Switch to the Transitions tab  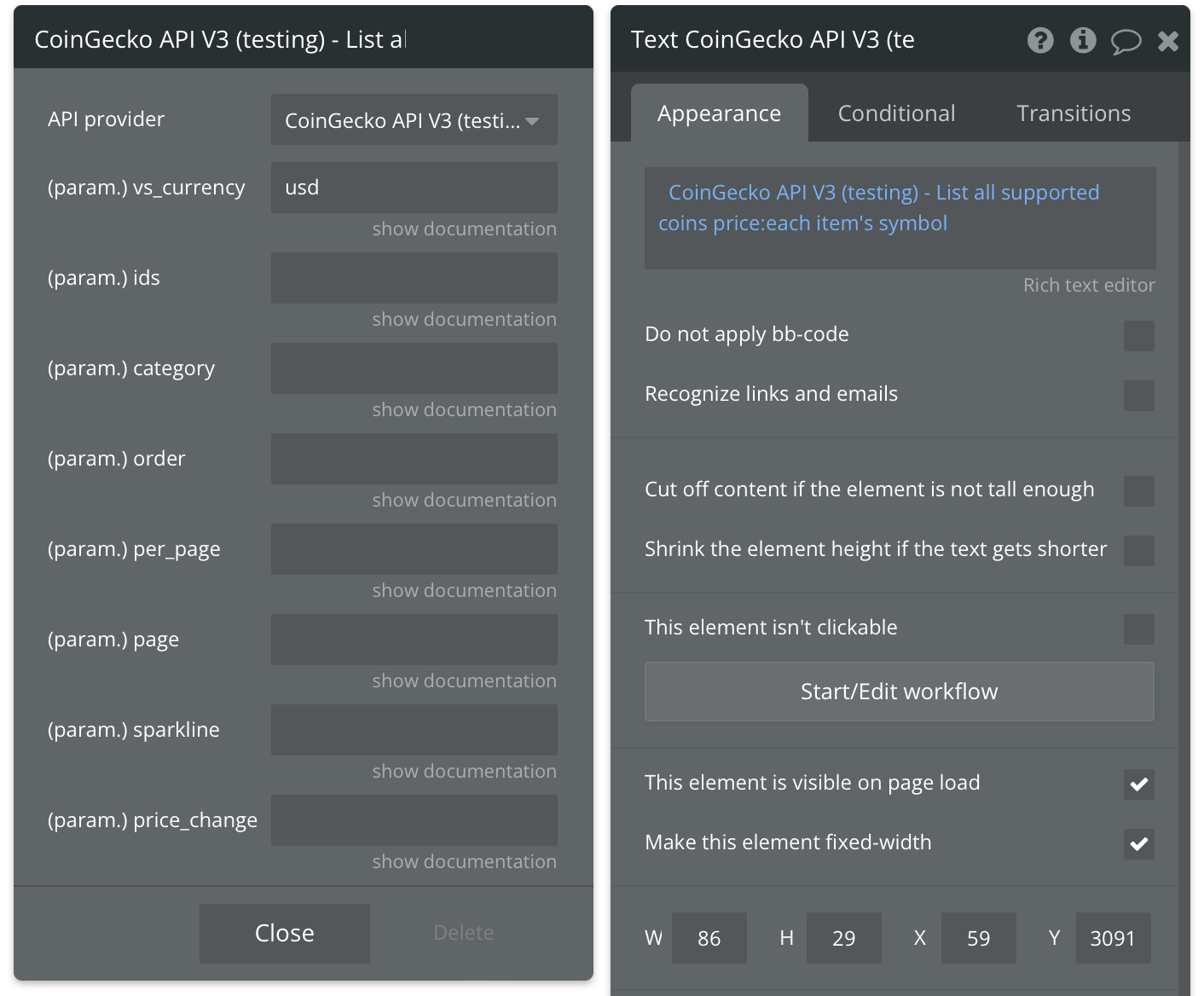coord(1074,113)
